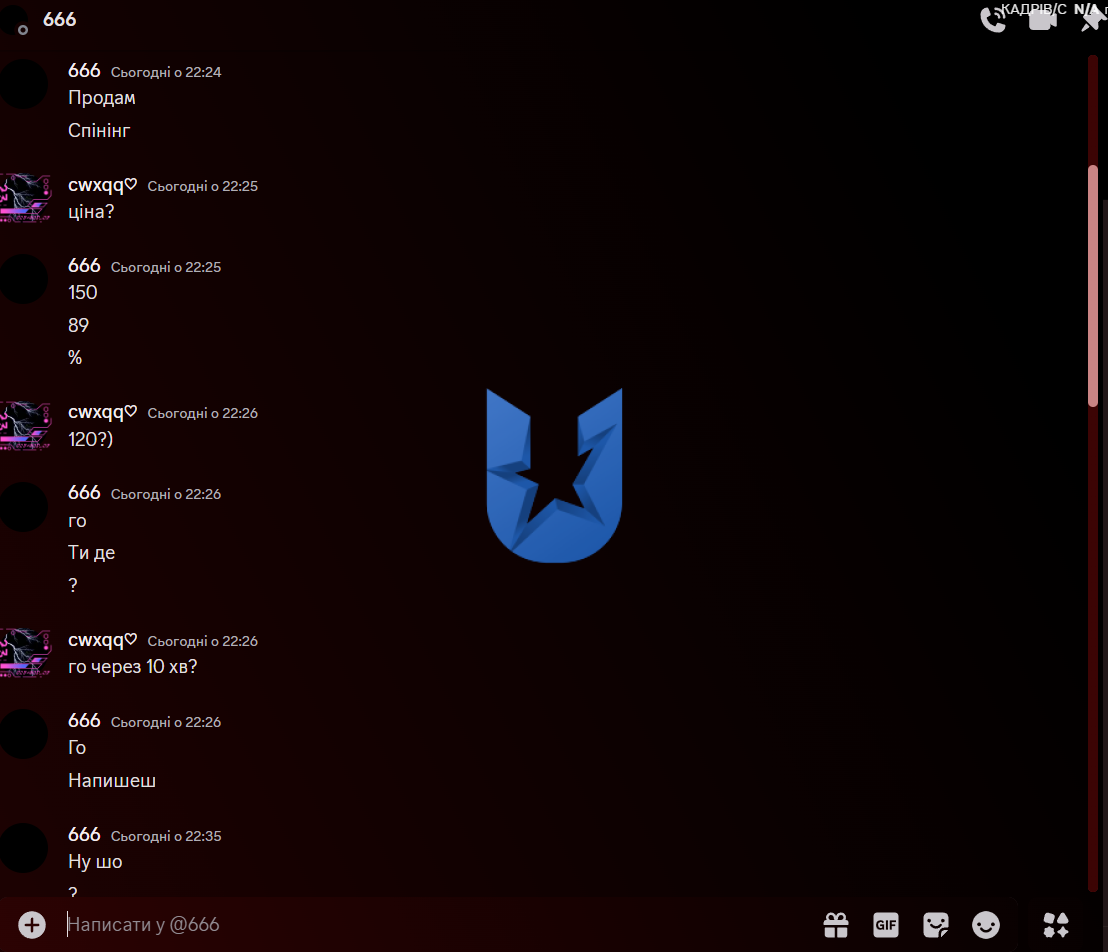
Task: Click username 666 on the 22:25 message
Action: (x=84, y=266)
